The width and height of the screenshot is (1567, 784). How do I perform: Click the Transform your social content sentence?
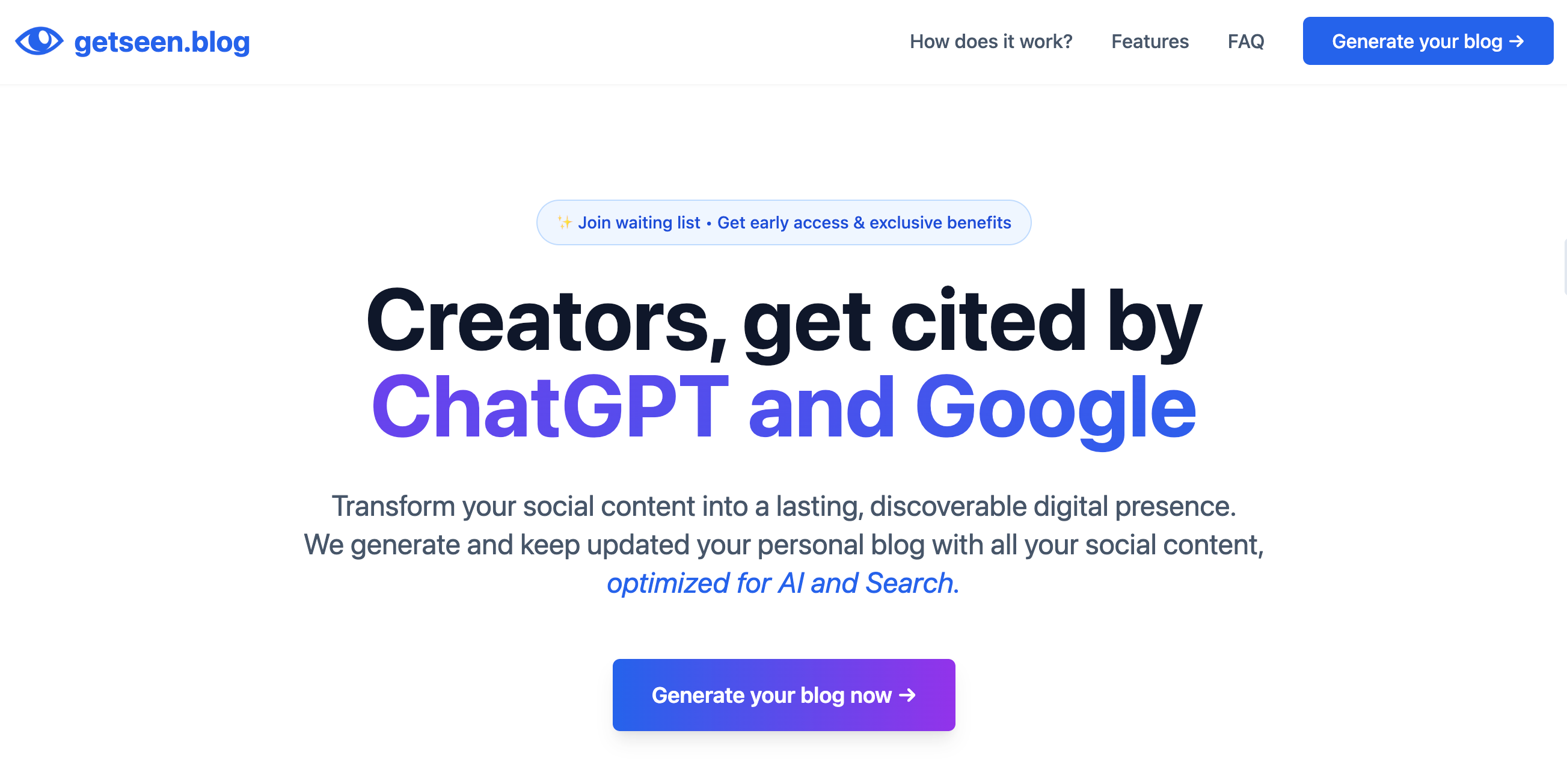point(783,506)
